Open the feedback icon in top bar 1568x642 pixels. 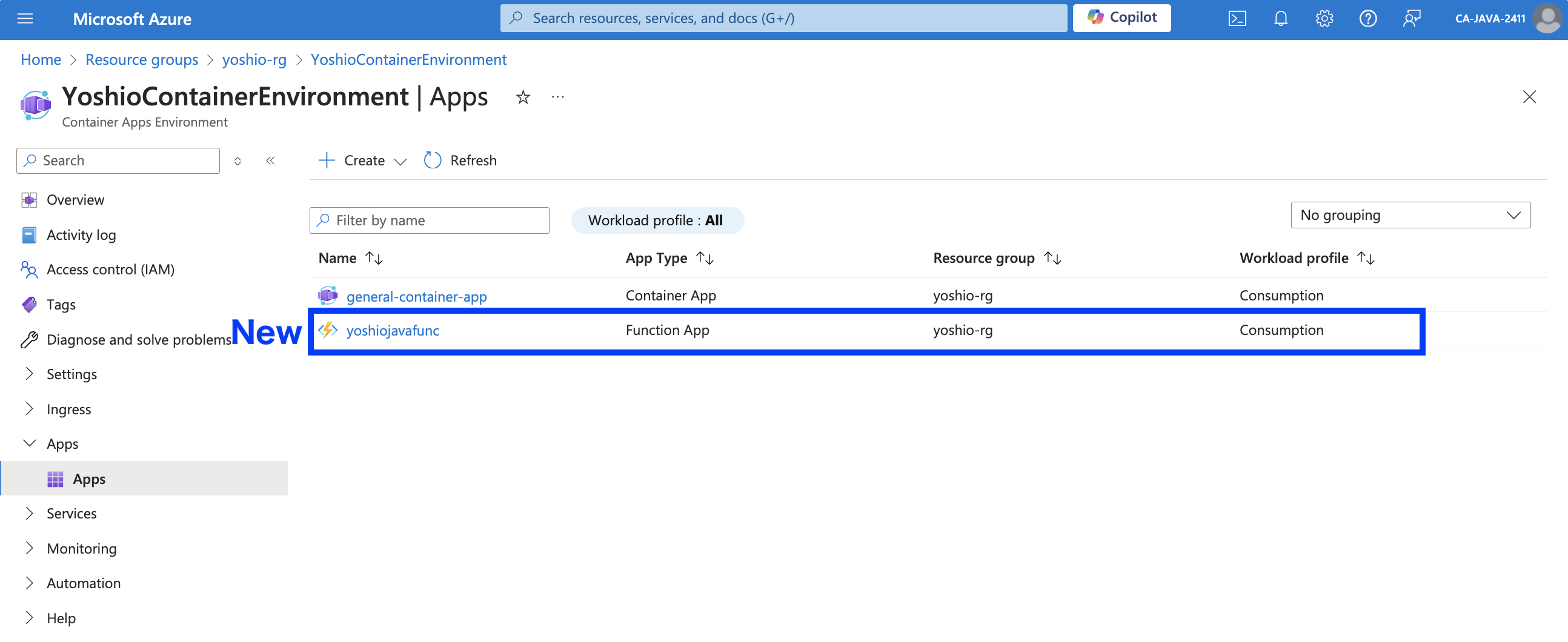click(1412, 19)
